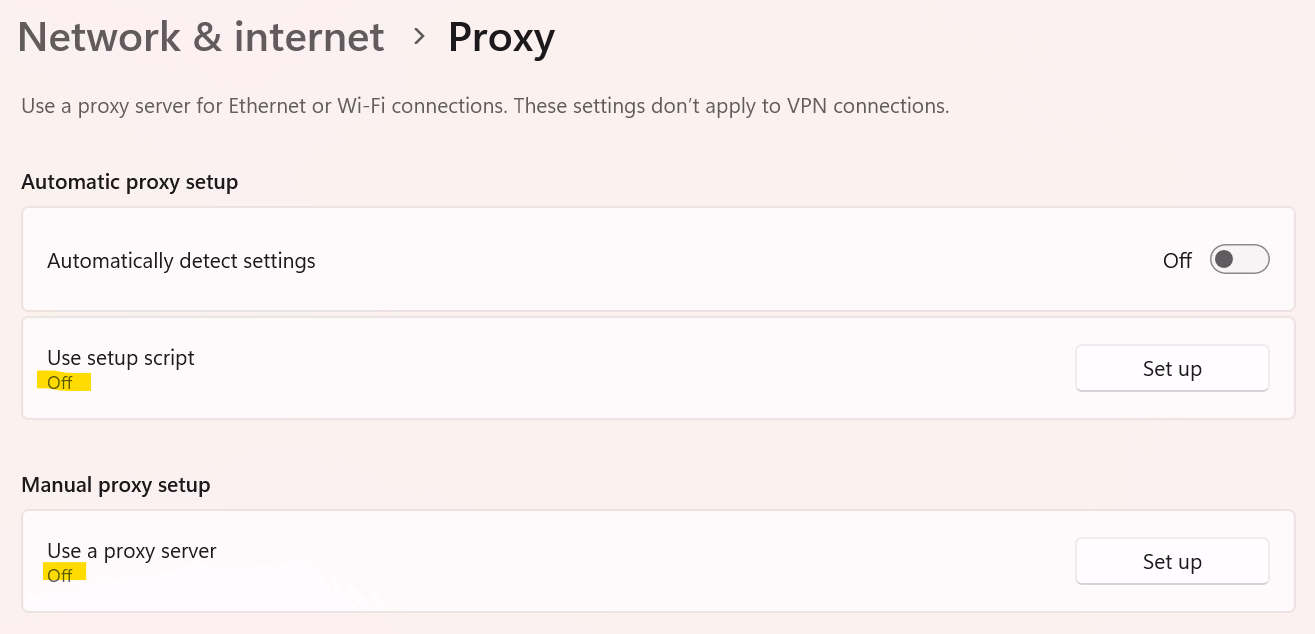Screen dimensions: 1315x634
Task: Click the Use a proxy server label
Action: [132, 550]
